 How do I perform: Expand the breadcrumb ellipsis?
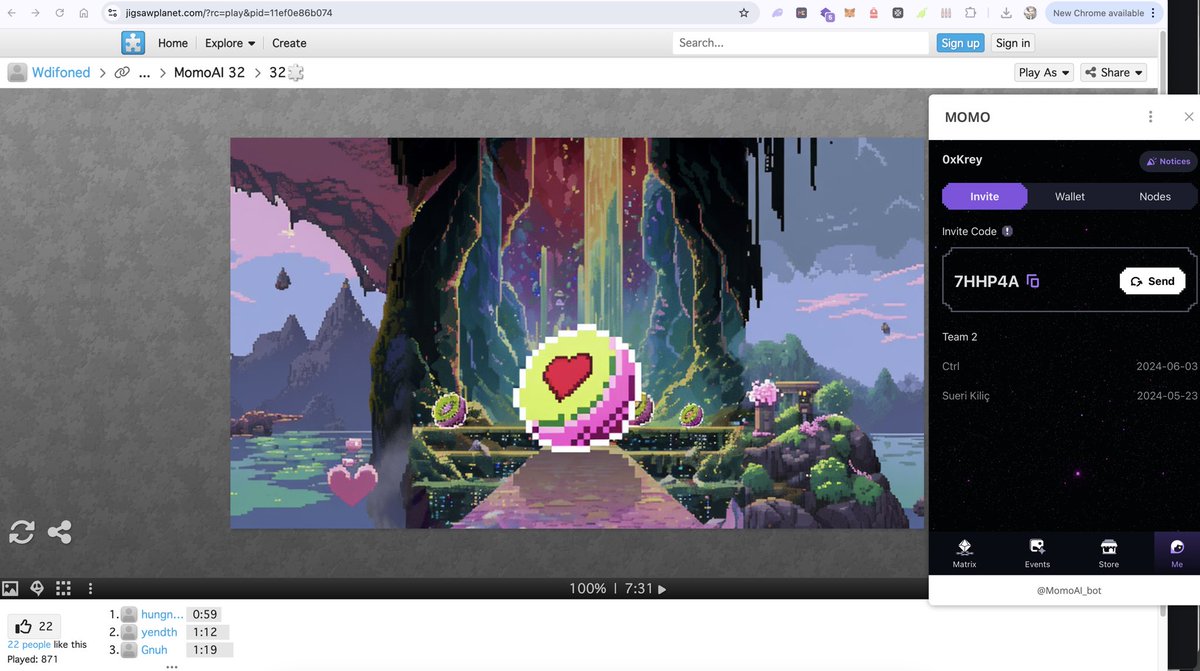(x=145, y=73)
